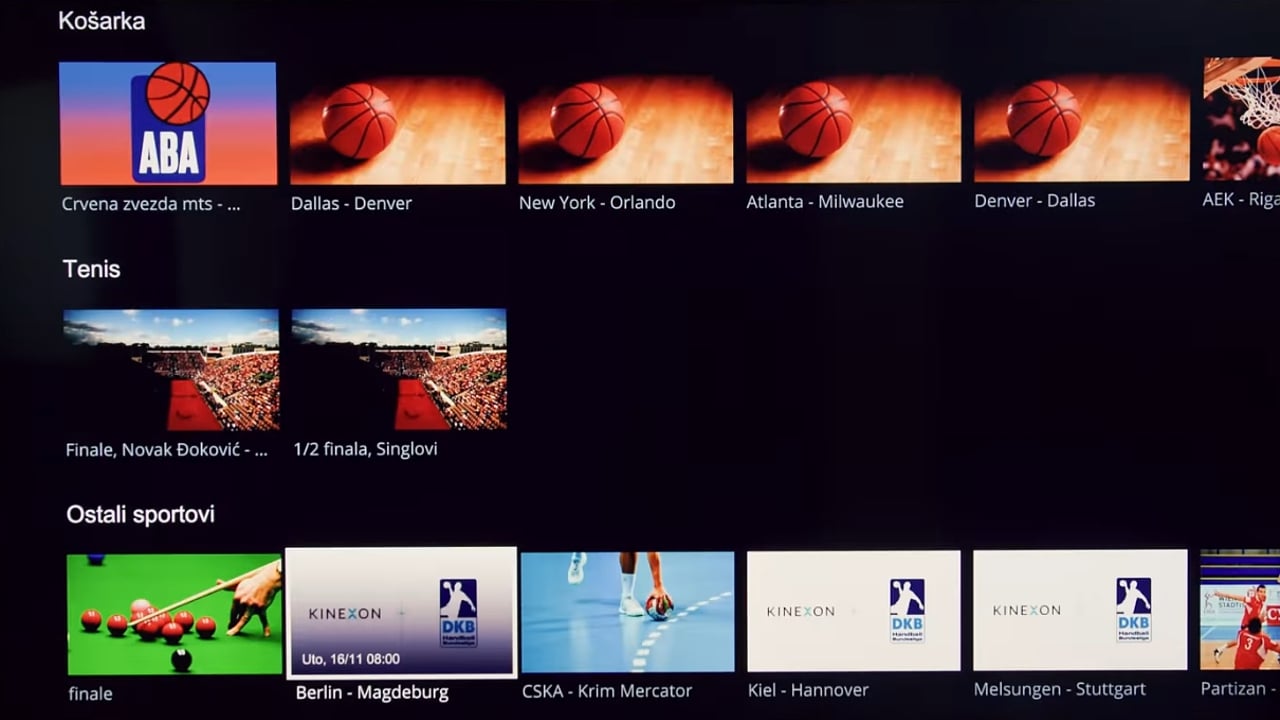1280x720 pixels.
Task: Click the 'Partizan' title text
Action: coord(1240,688)
